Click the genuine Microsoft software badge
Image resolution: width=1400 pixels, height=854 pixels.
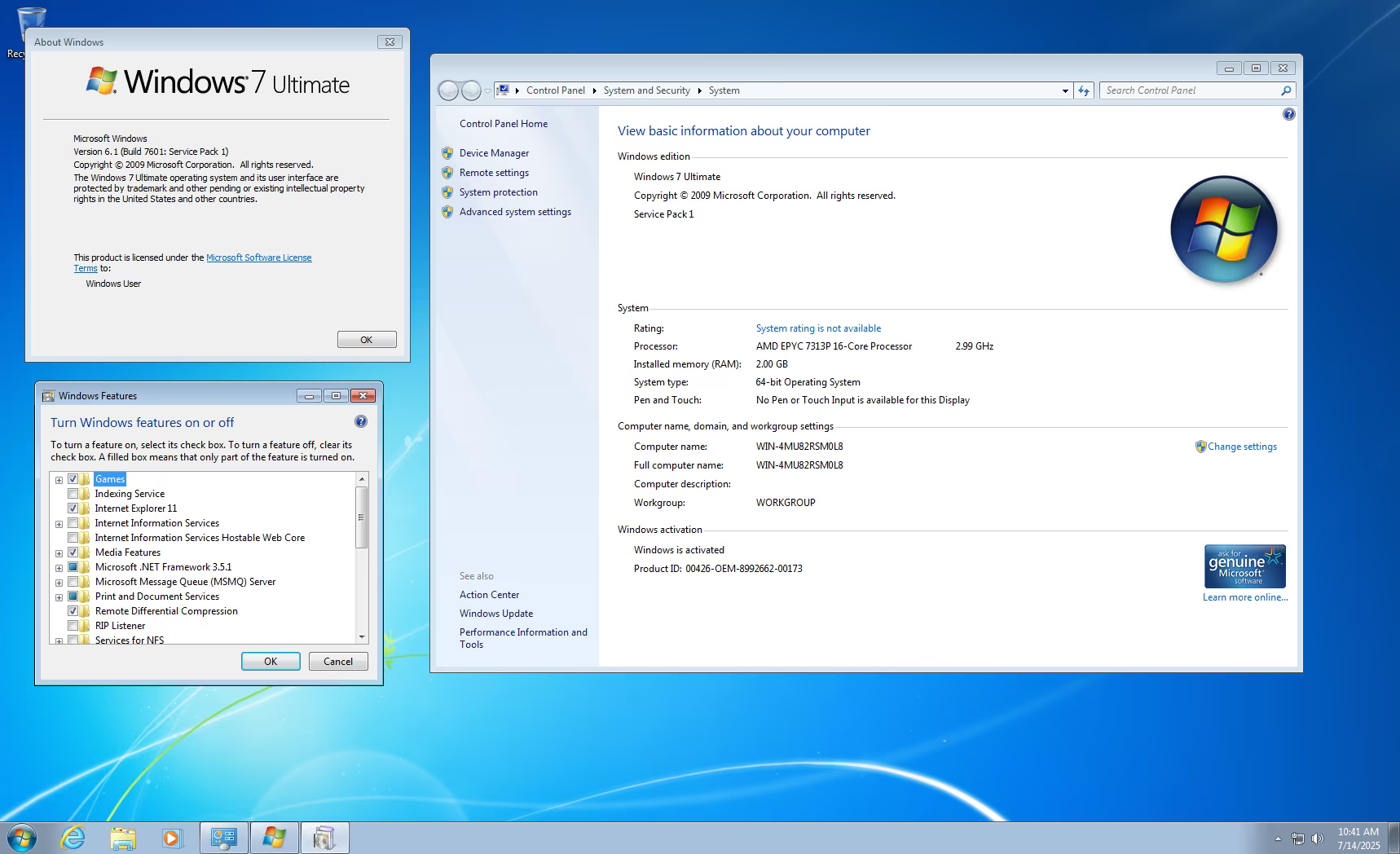click(1244, 566)
